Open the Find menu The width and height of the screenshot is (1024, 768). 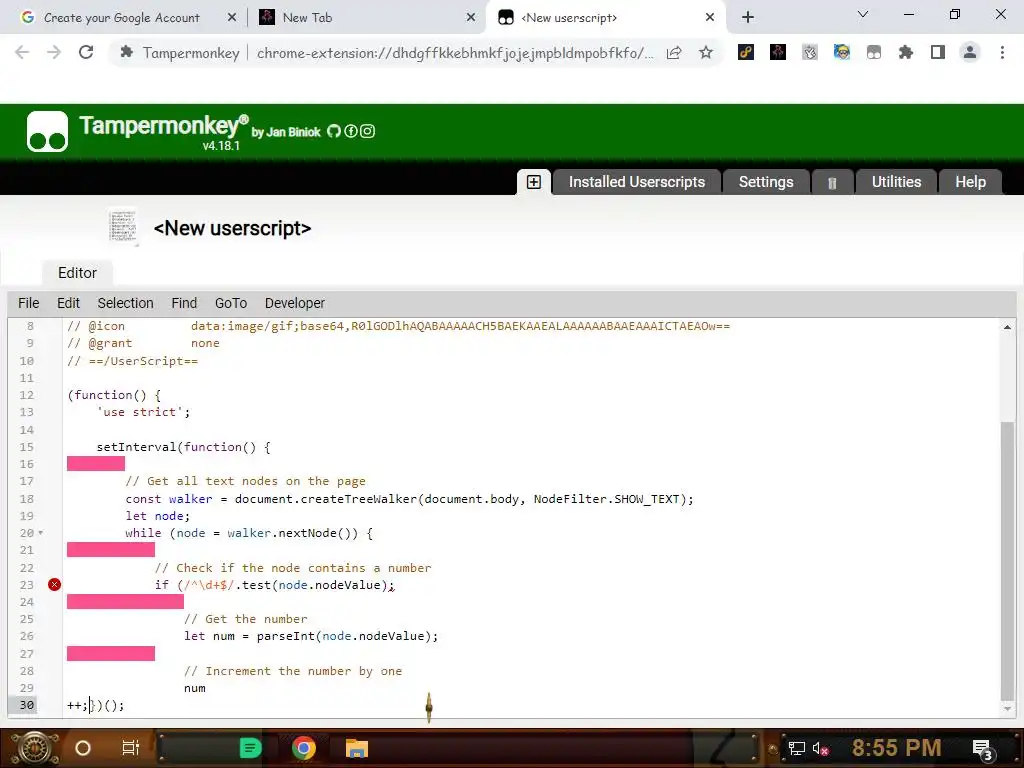coord(184,304)
